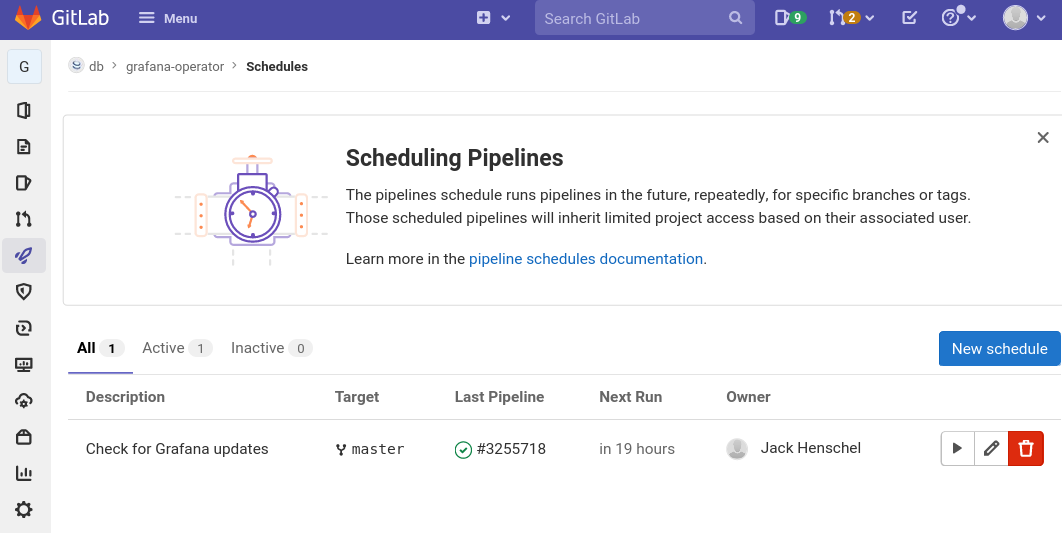Open Analytics chart sidebar icon
Viewport: 1062px width, 533px height.
pyautogui.click(x=24, y=473)
